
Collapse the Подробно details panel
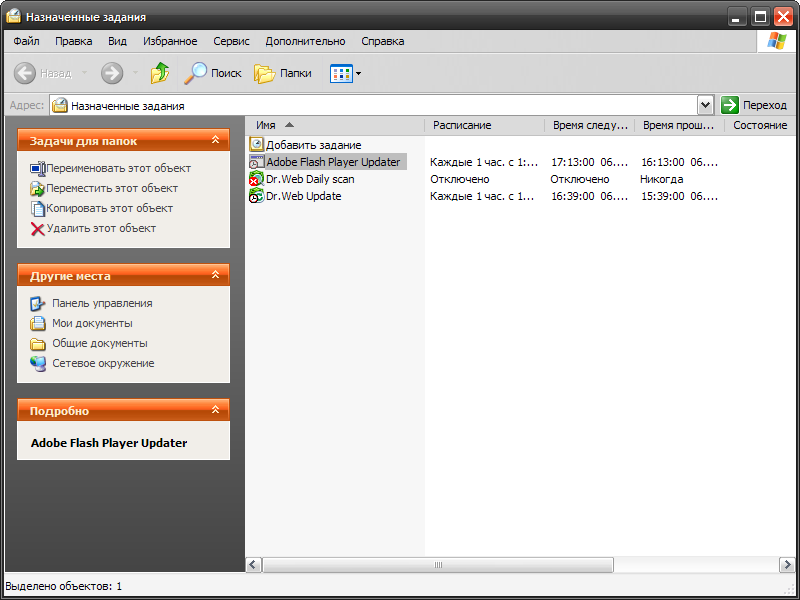[x=215, y=410]
